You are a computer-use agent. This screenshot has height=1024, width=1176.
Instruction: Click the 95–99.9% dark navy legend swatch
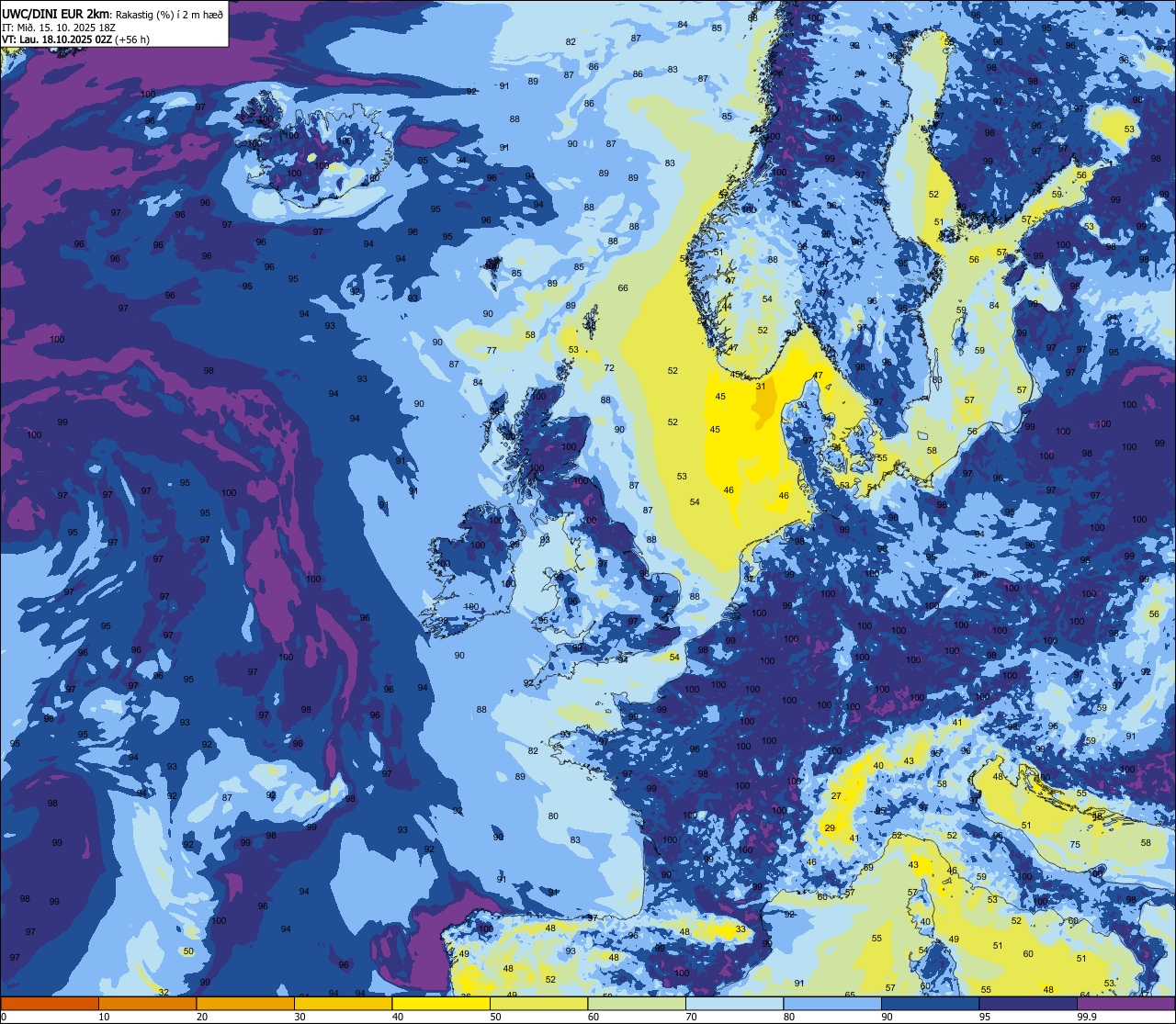tap(1028, 1003)
